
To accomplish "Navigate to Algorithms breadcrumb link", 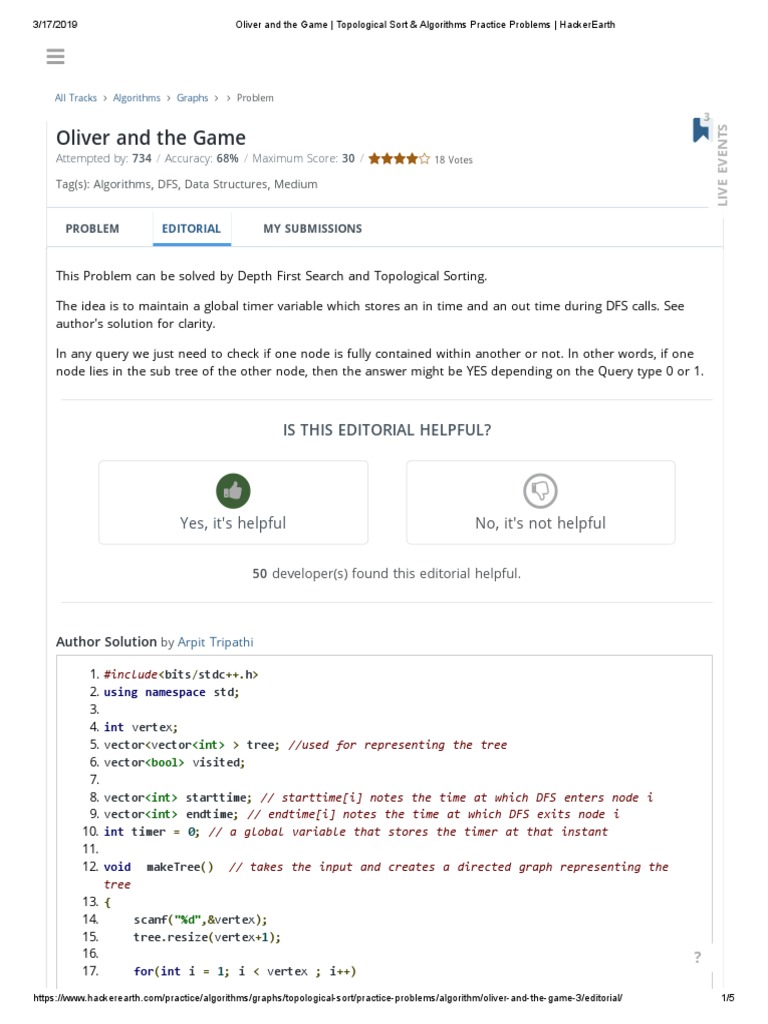I will [136, 98].
